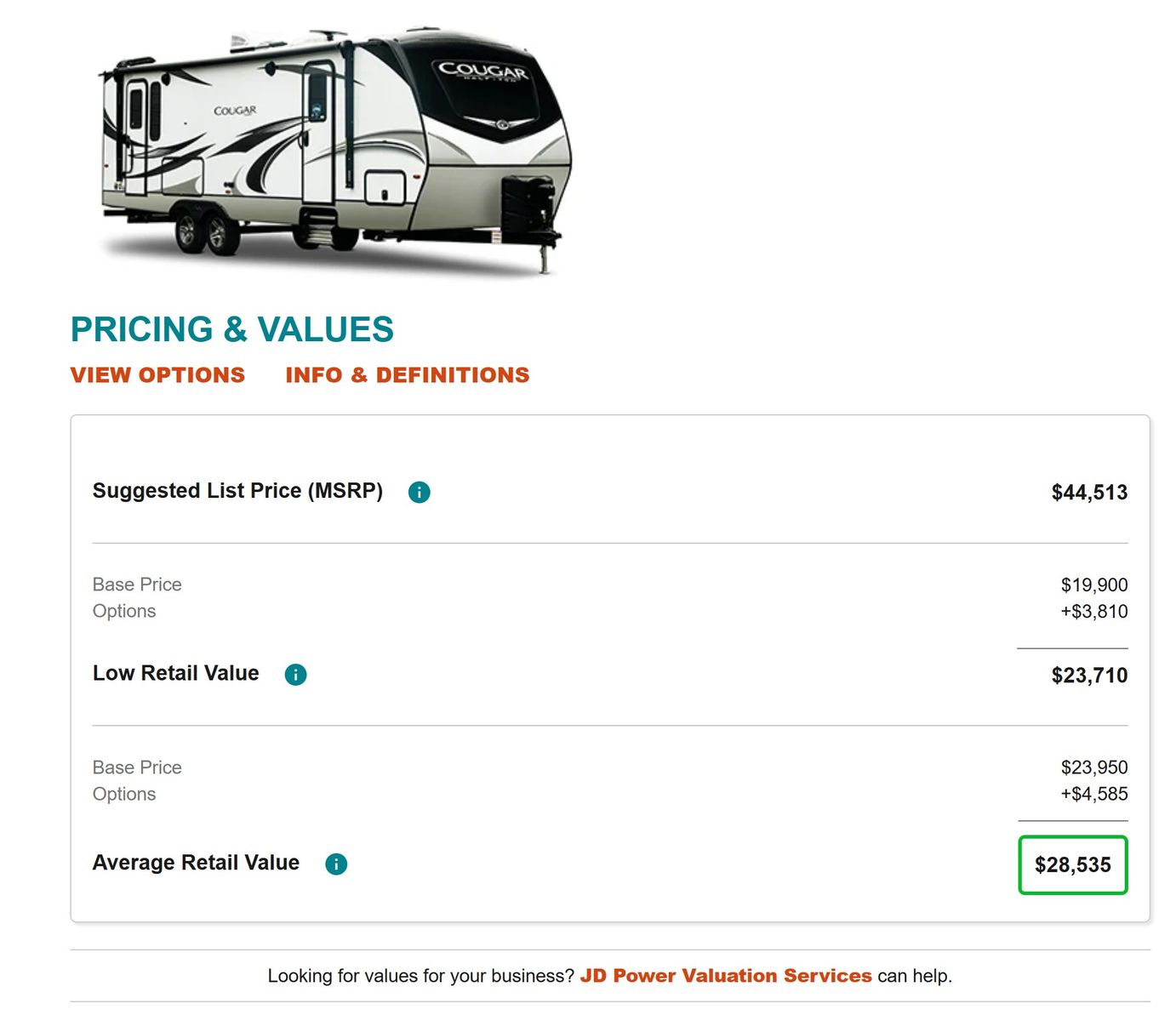1176x1021 pixels.
Task: Open the VIEW OPTIONS link
Action: 157,375
